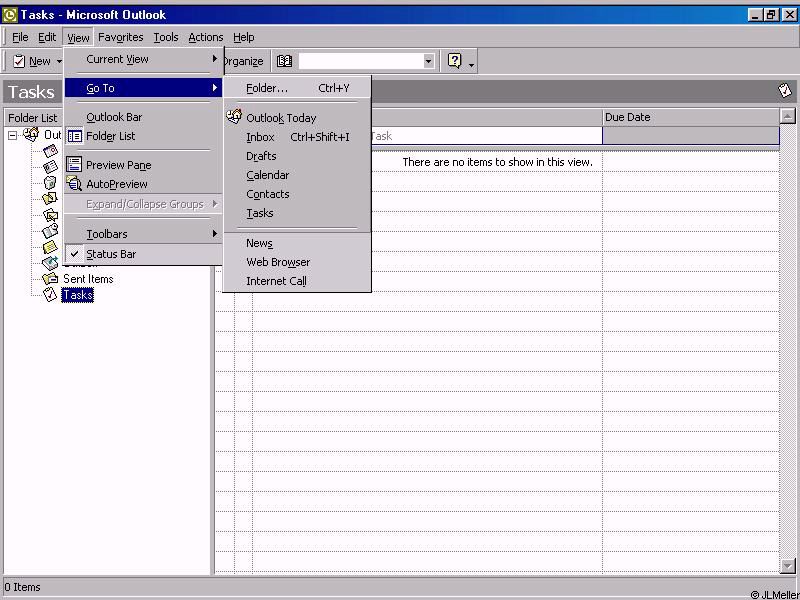This screenshot has height=600, width=800.
Task: Click the Outlook Today icon in submenu
Action: pyautogui.click(x=234, y=117)
